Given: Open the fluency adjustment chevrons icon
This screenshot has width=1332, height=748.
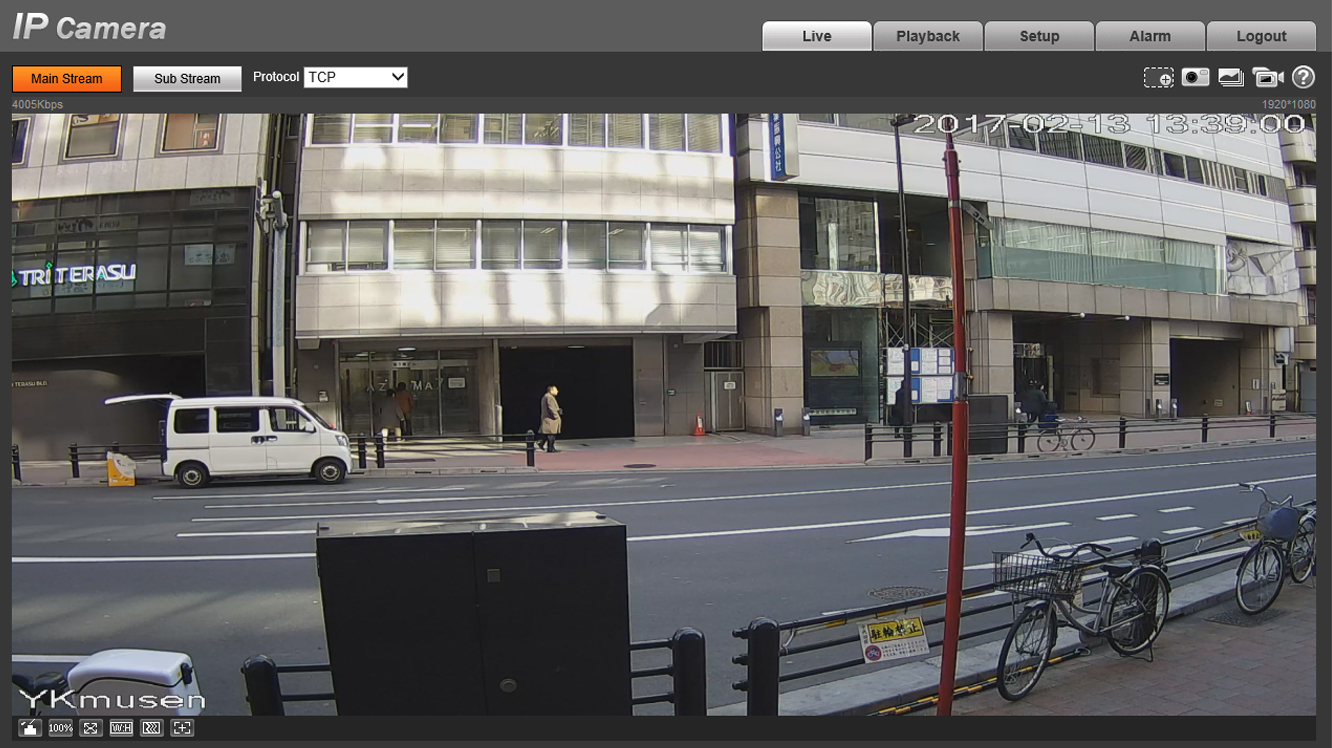Looking at the screenshot, I should [x=151, y=728].
